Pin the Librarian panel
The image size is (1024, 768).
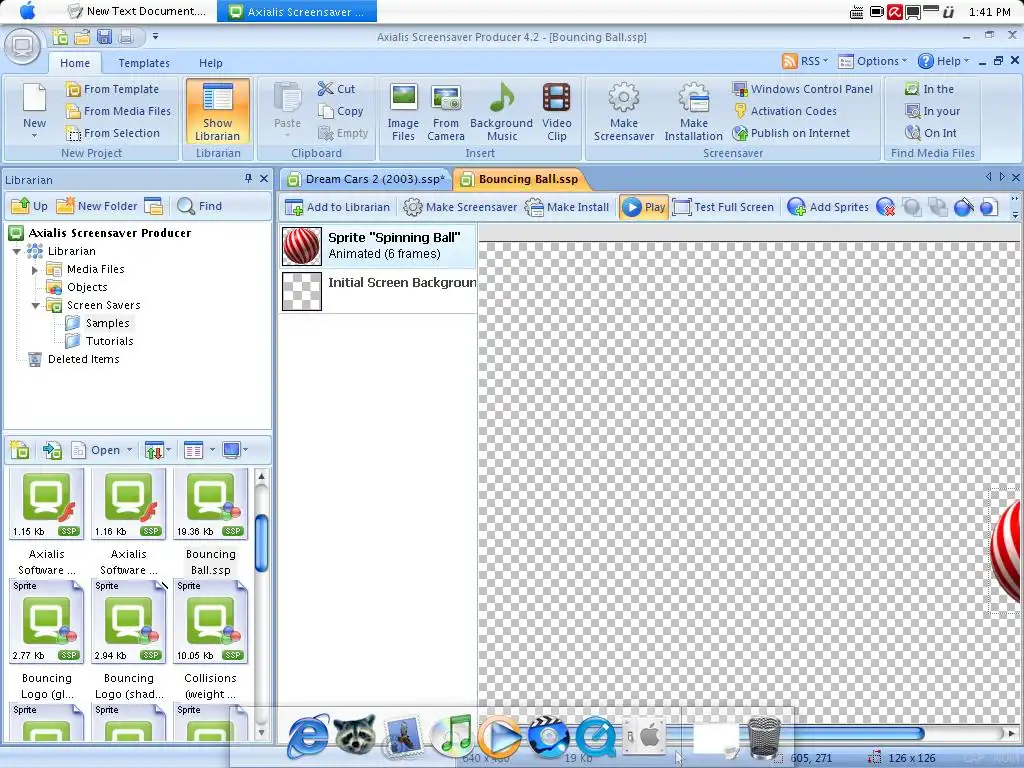(248, 178)
